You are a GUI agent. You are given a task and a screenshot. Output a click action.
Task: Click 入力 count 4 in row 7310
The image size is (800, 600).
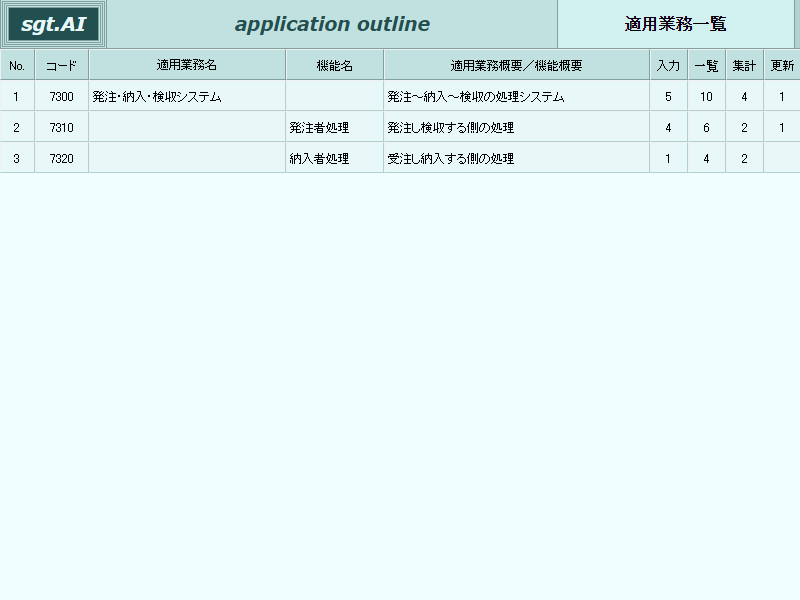pyautogui.click(x=668, y=128)
